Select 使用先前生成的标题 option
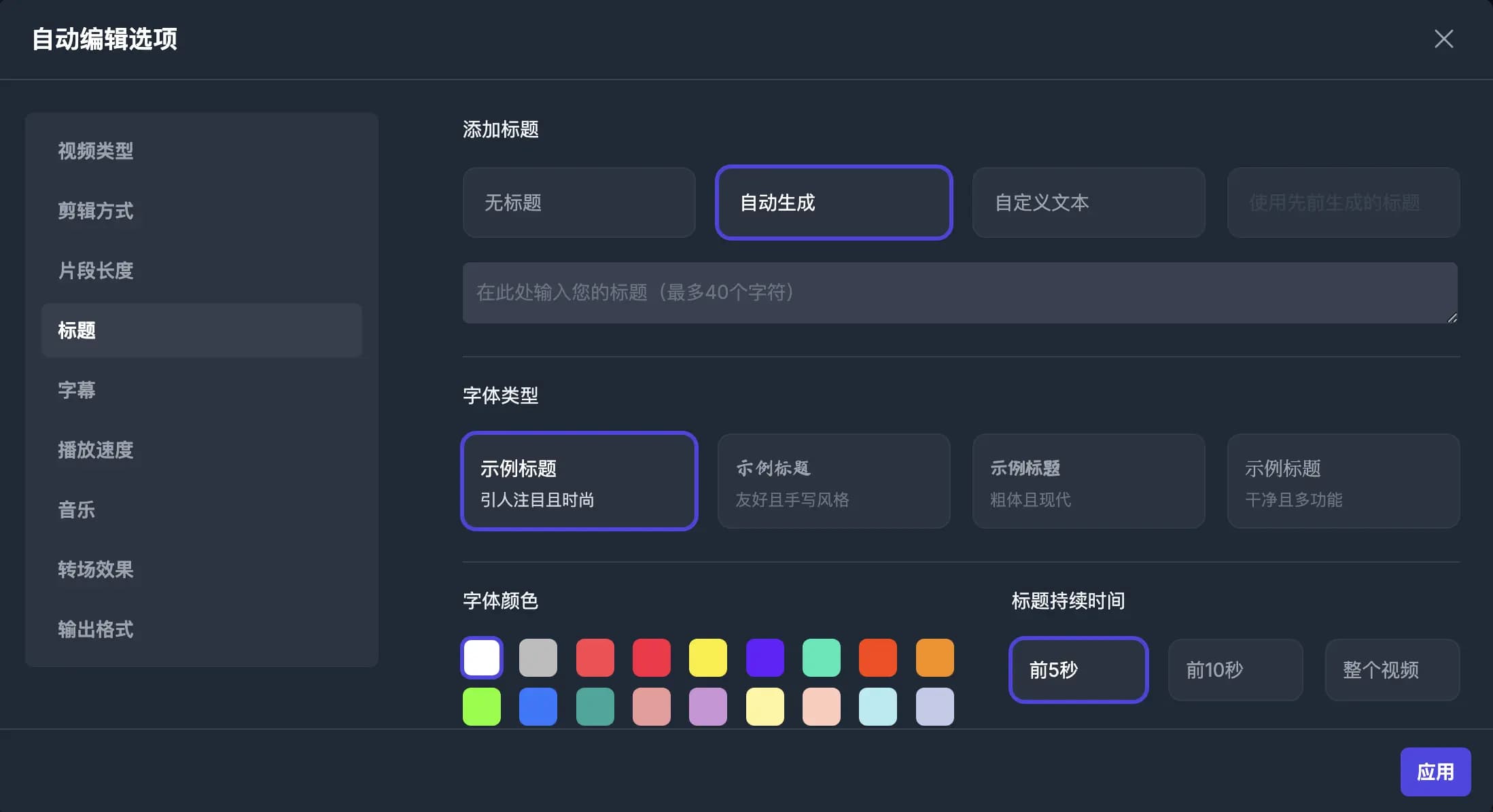Screen dimensions: 1493x812 point(1342,202)
